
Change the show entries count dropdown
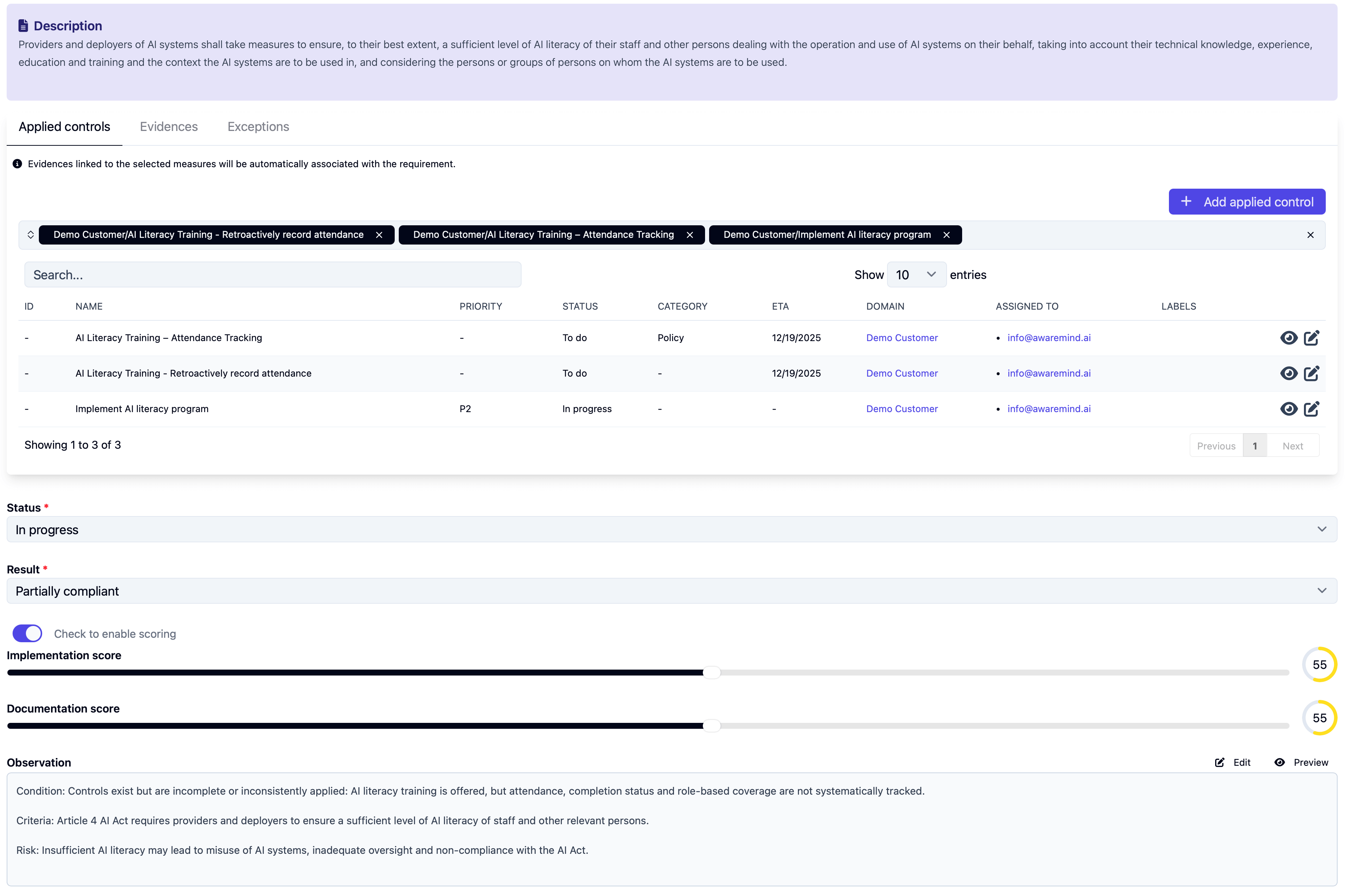click(916, 275)
